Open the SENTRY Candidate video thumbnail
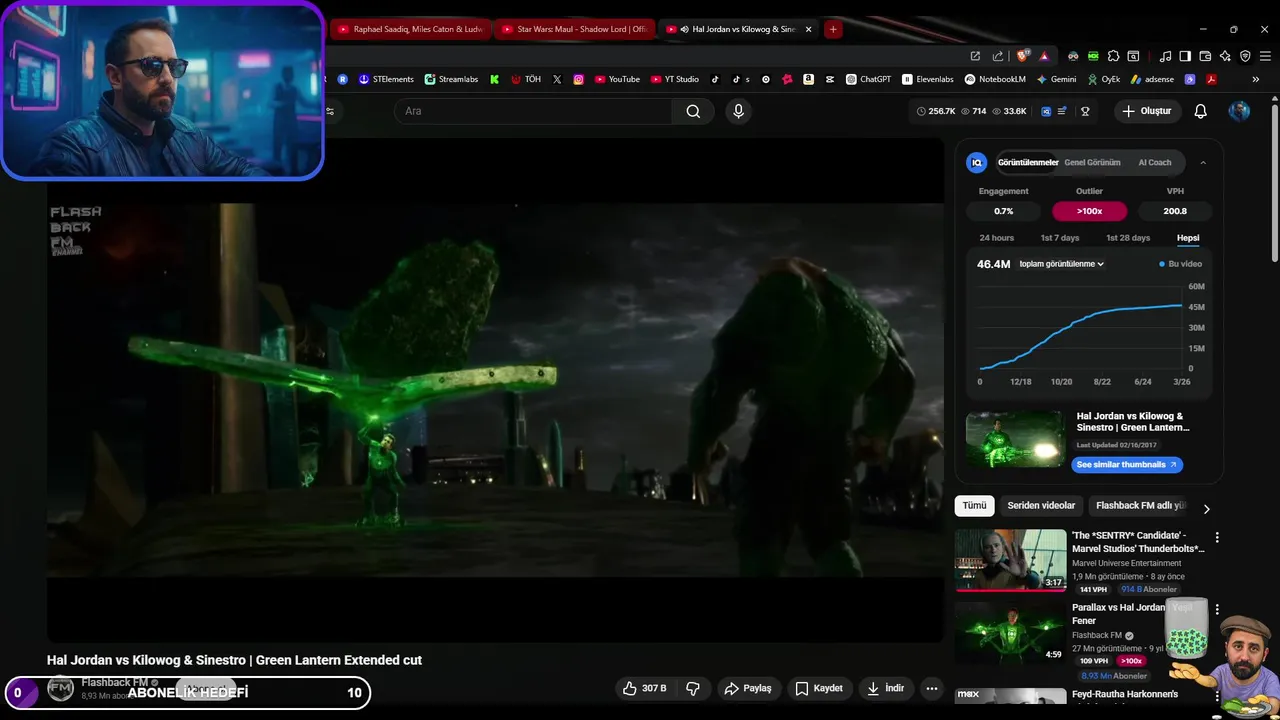 tap(1010, 559)
